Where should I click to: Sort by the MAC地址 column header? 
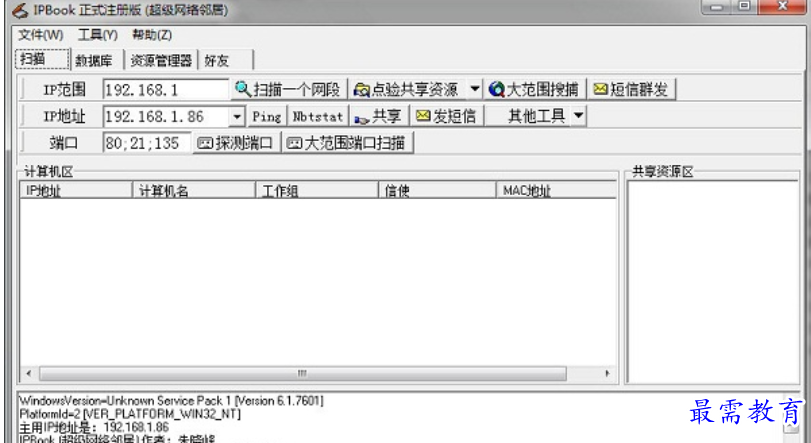tap(556, 191)
